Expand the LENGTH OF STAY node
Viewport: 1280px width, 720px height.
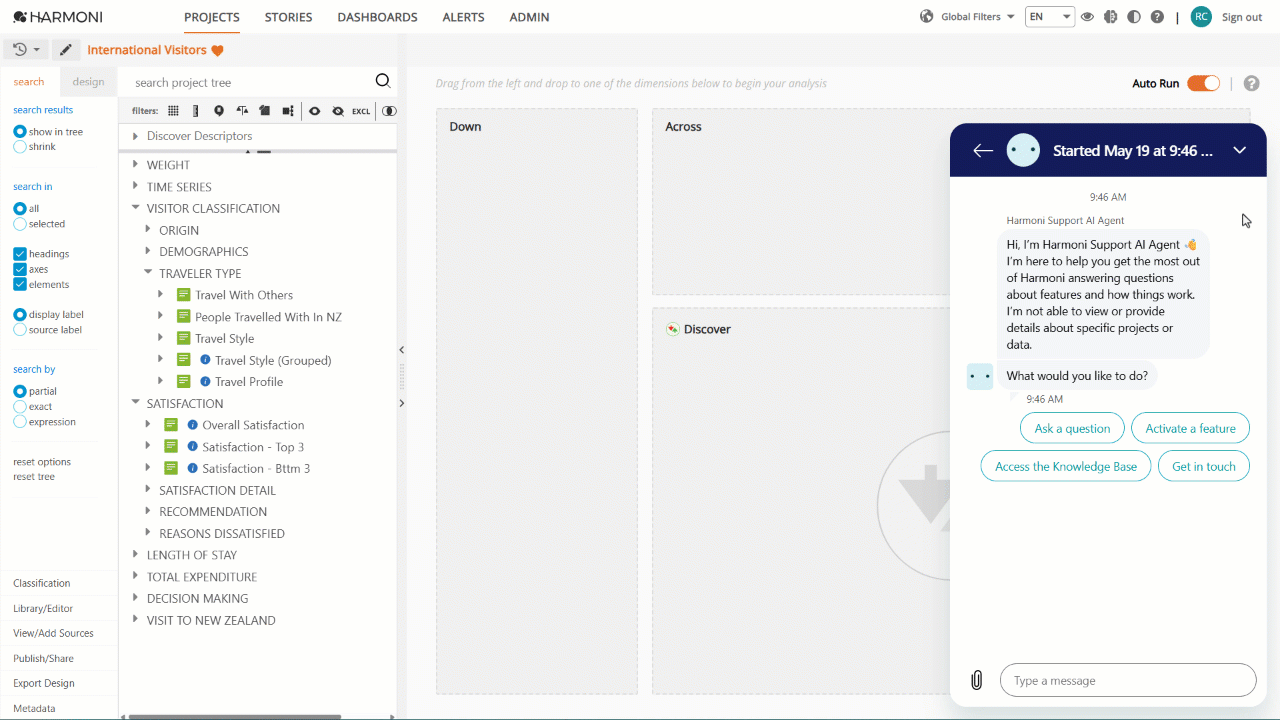(136, 555)
